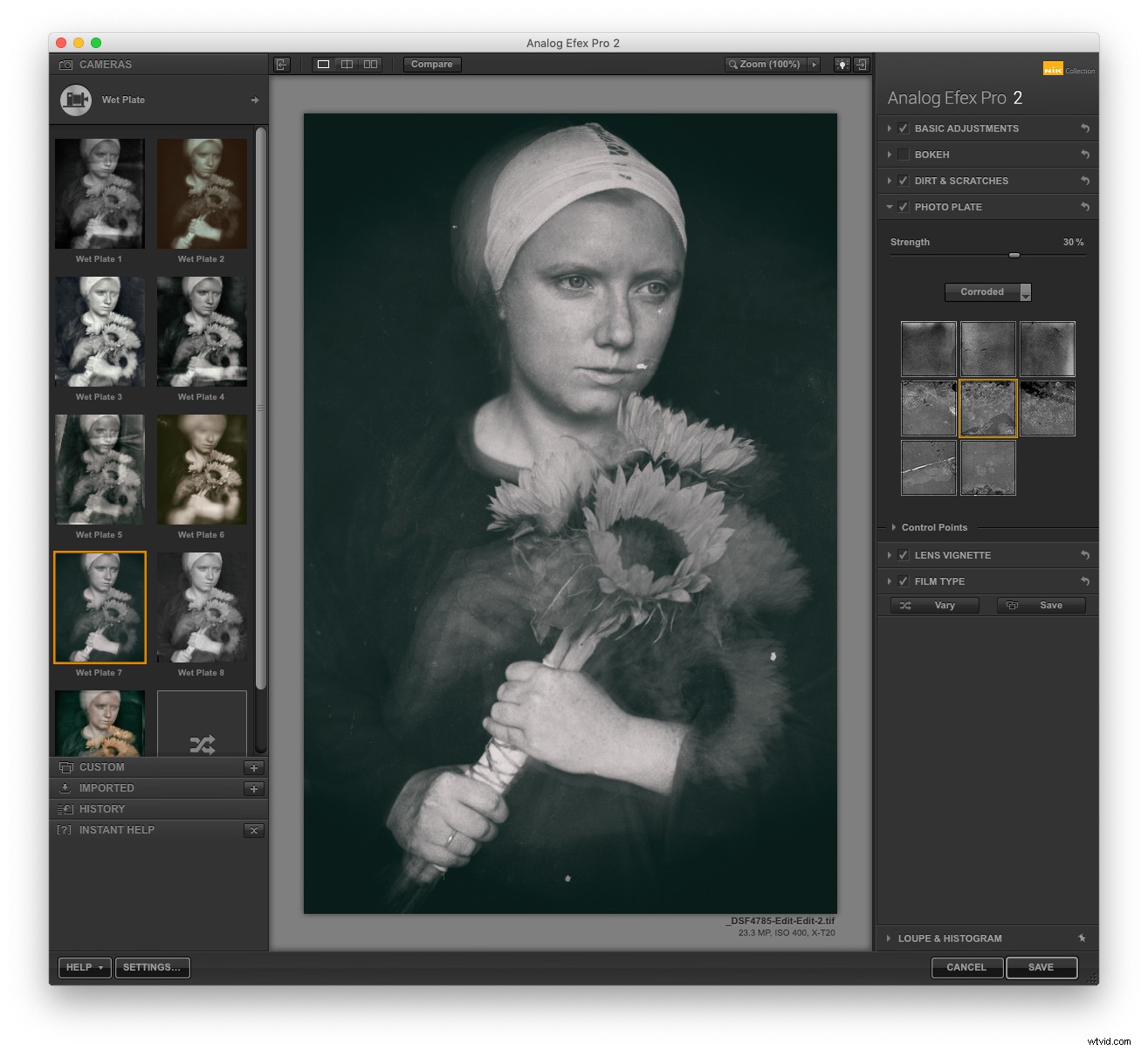The height and width of the screenshot is (1050, 1148).
Task: Open the Custom presets section
Action: [102, 767]
